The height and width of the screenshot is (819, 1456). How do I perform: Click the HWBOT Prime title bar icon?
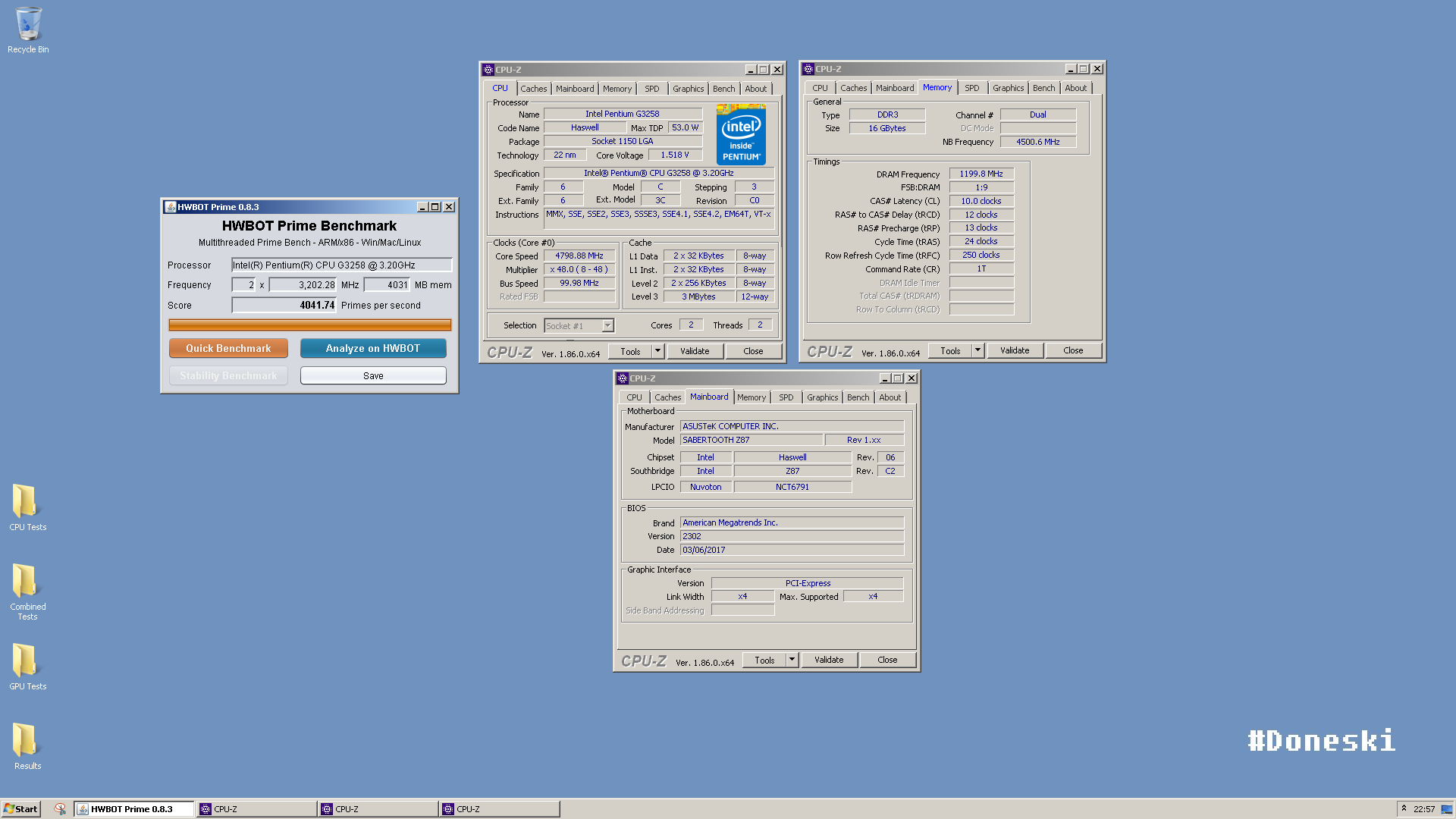coord(171,207)
